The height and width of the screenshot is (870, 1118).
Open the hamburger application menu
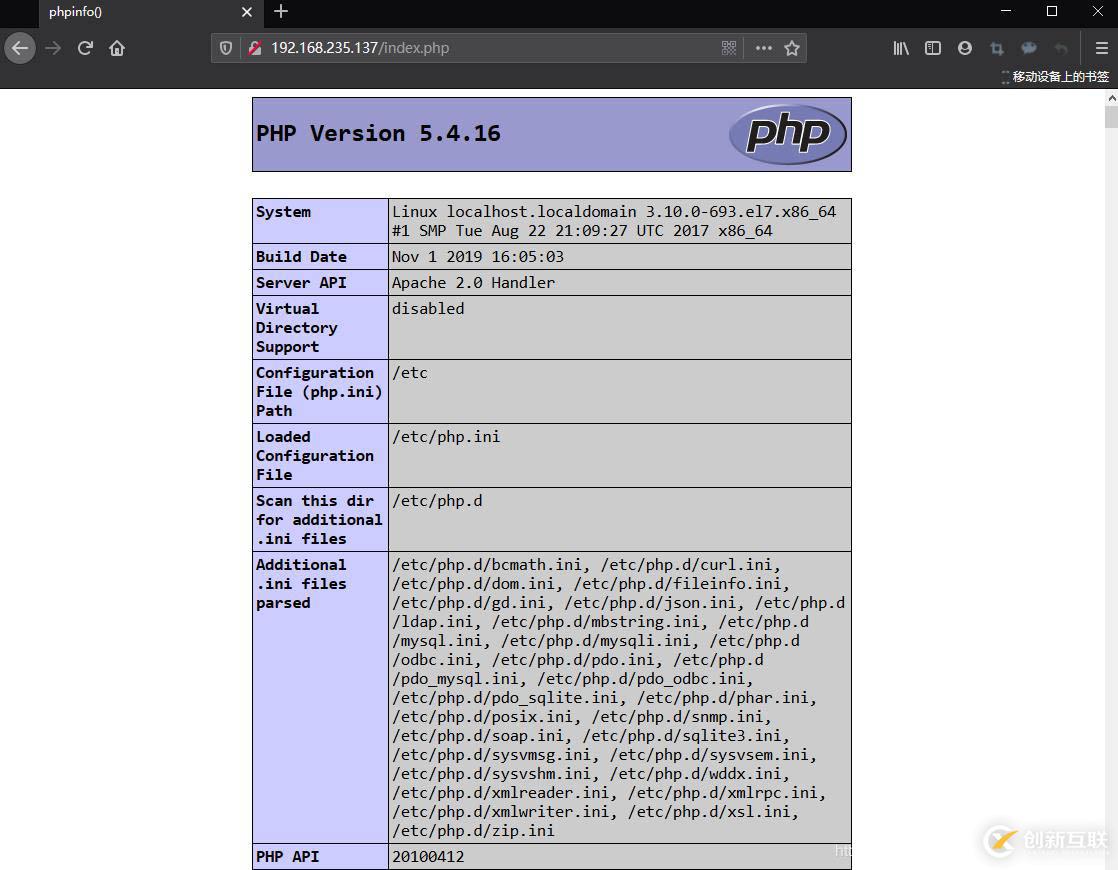[x=1102, y=48]
